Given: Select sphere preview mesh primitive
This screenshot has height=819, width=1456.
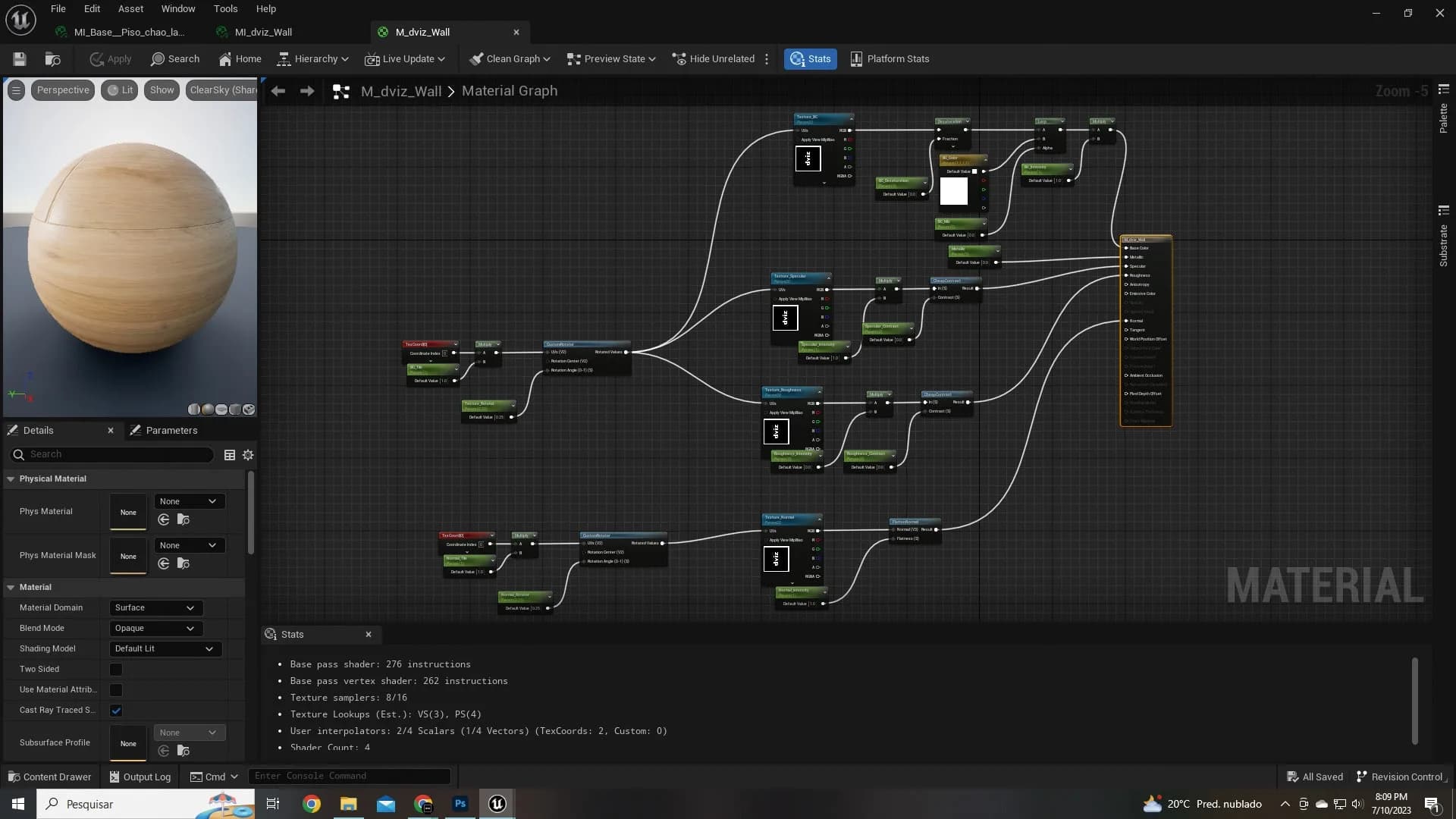Looking at the screenshot, I should (208, 409).
